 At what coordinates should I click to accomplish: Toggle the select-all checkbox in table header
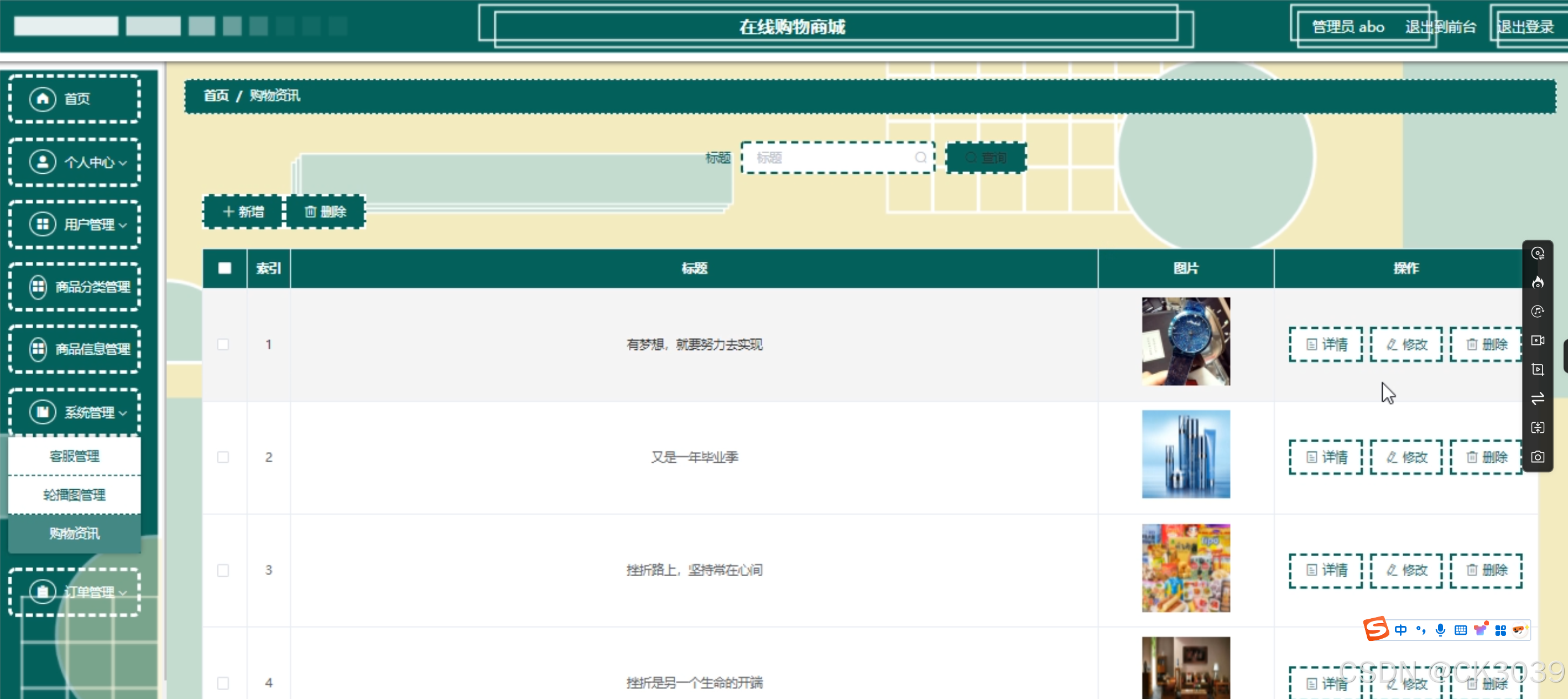pyautogui.click(x=225, y=268)
